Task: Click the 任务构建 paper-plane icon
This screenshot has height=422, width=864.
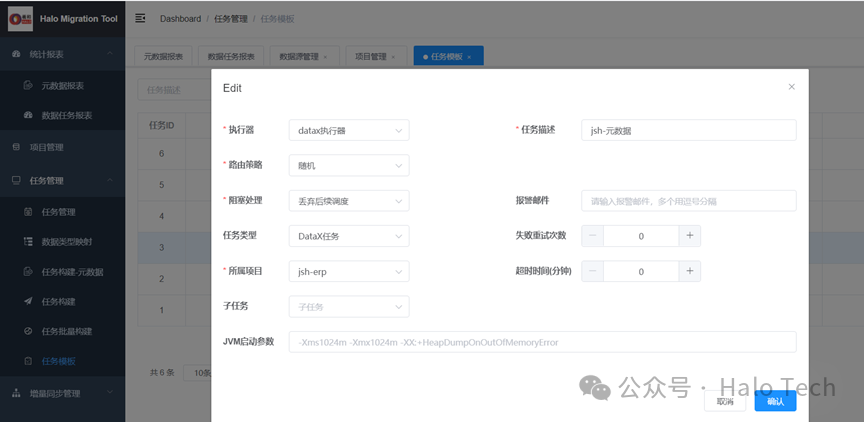Action: coord(29,301)
